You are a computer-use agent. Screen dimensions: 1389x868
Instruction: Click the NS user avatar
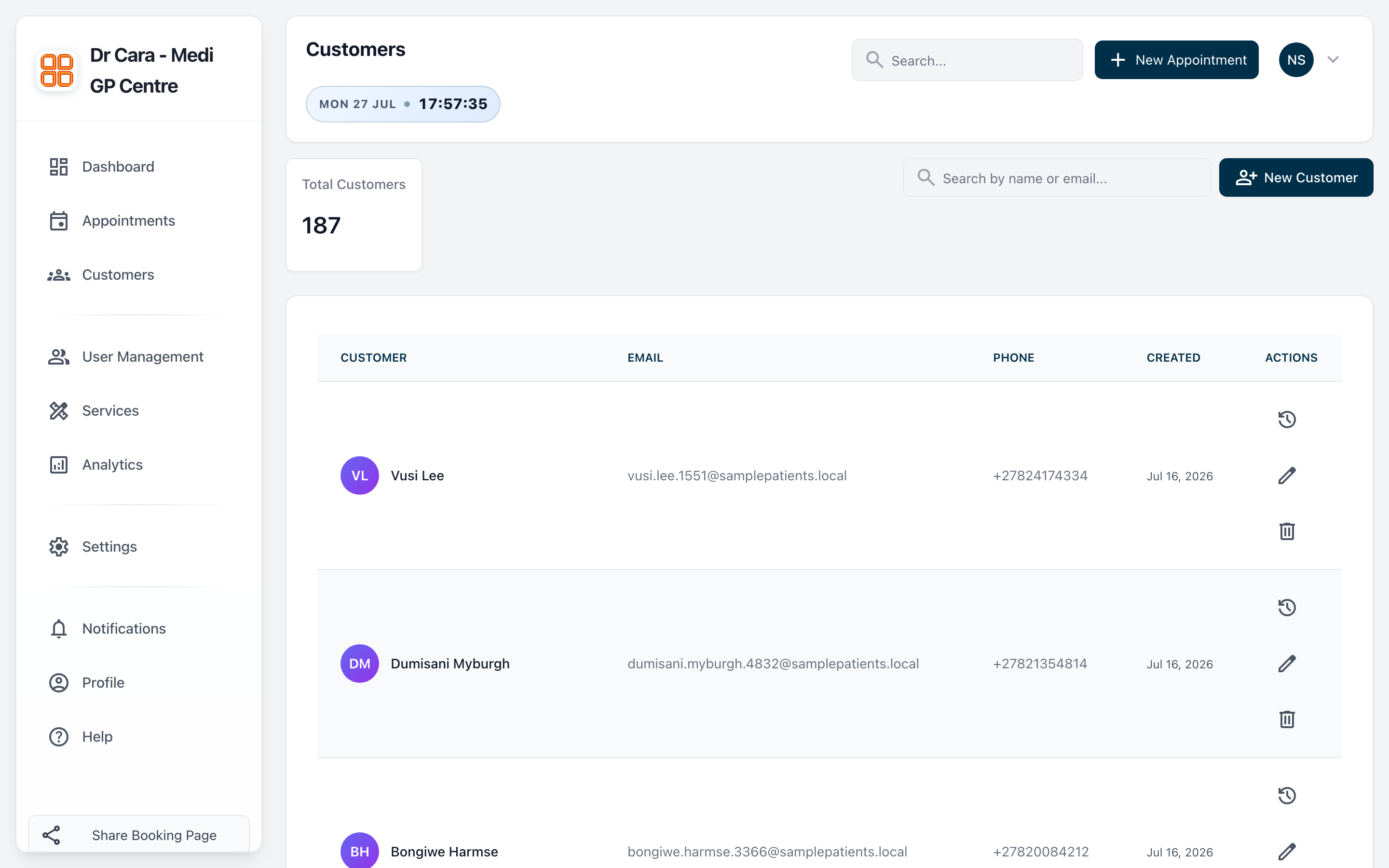1296,60
